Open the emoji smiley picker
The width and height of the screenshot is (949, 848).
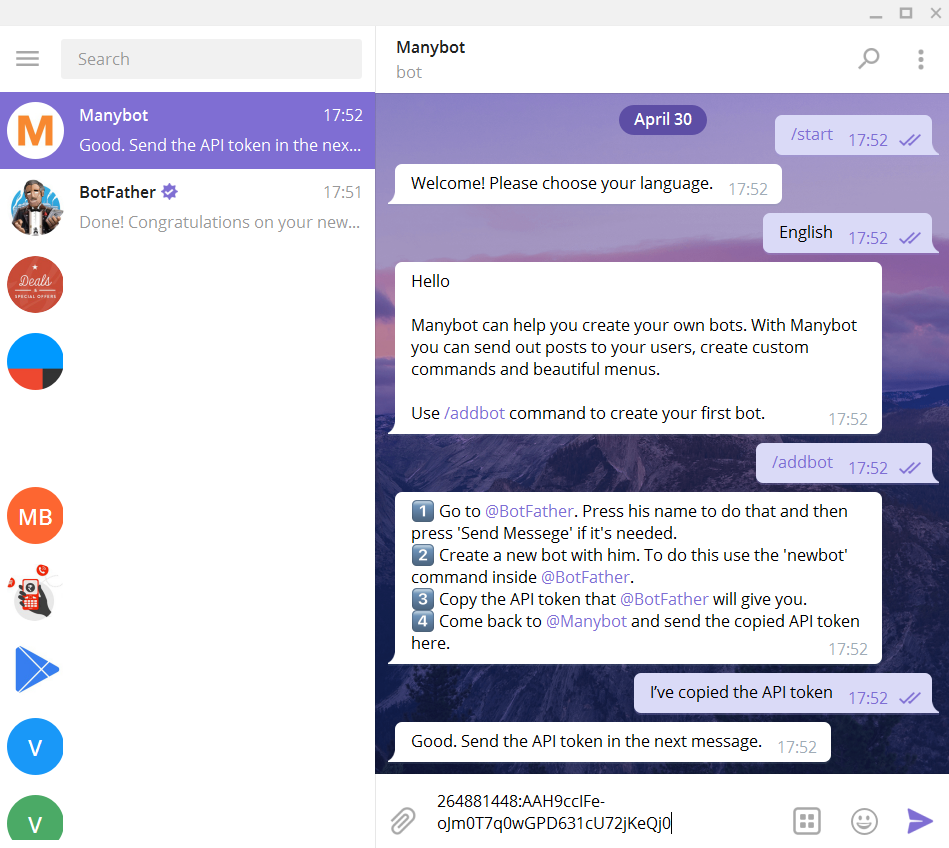point(864,821)
